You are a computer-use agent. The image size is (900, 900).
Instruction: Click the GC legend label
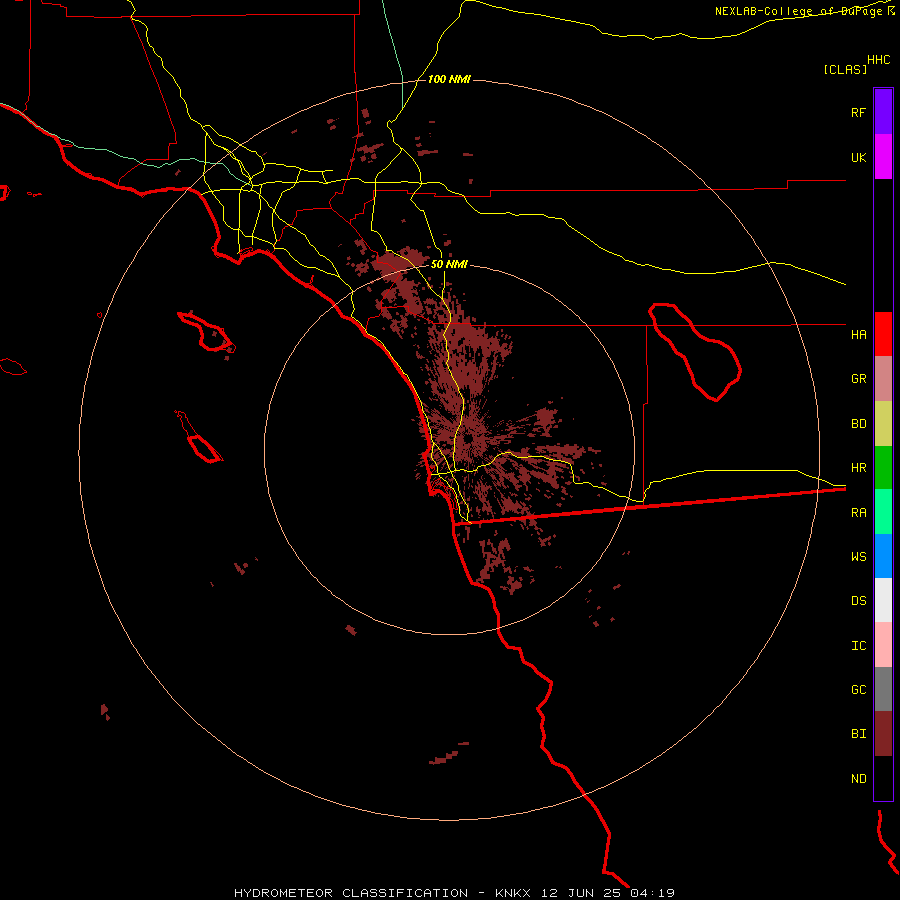(858, 690)
